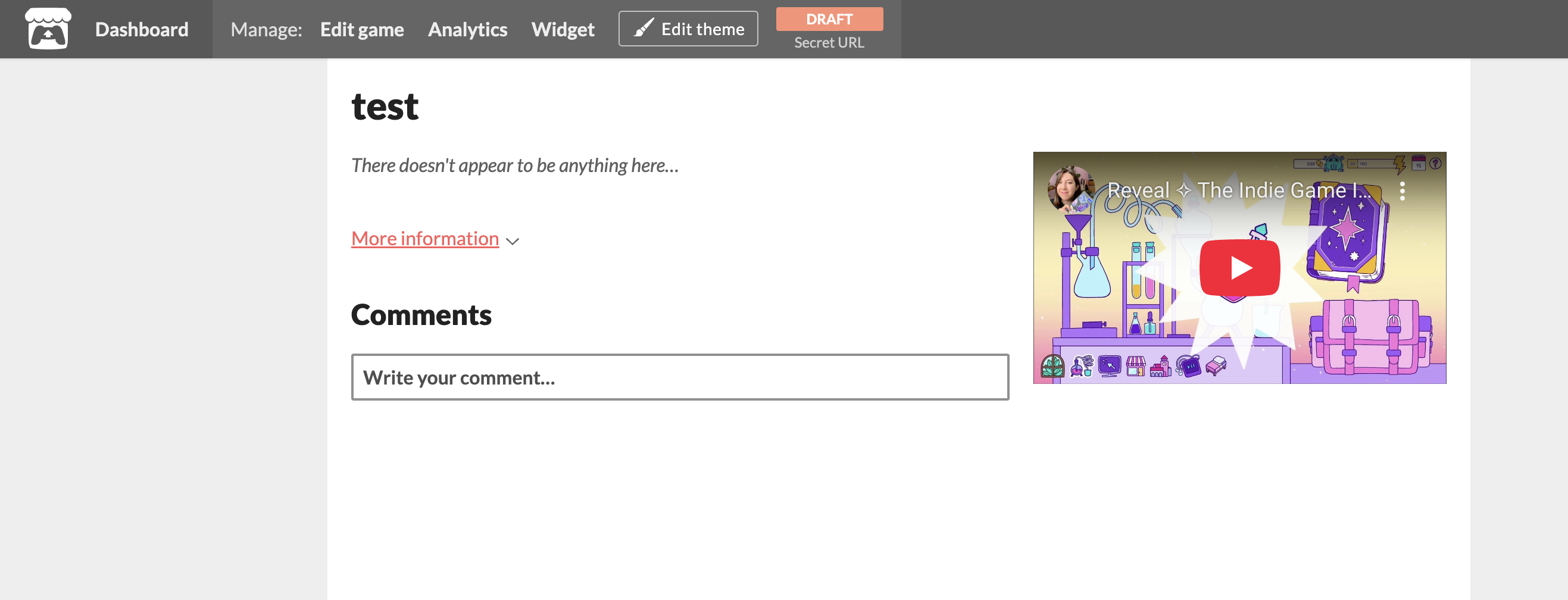This screenshot has width=1568, height=600.
Task: Click the Comments heading
Action: tap(421, 315)
